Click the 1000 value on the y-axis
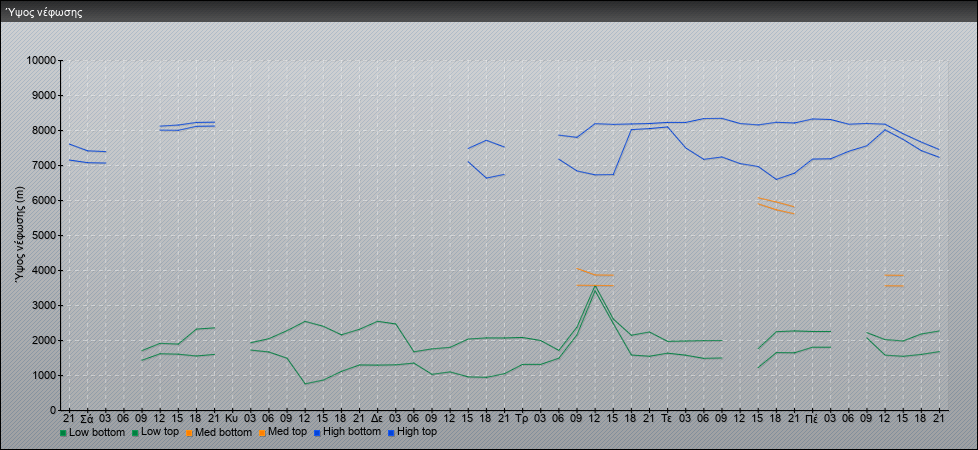The image size is (978, 450). [x=44, y=375]
